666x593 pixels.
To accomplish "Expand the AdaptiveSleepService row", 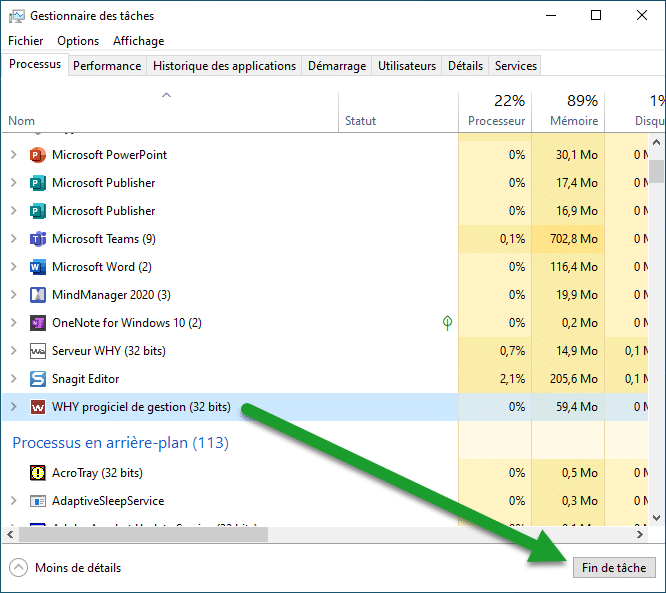I will 14,501.
